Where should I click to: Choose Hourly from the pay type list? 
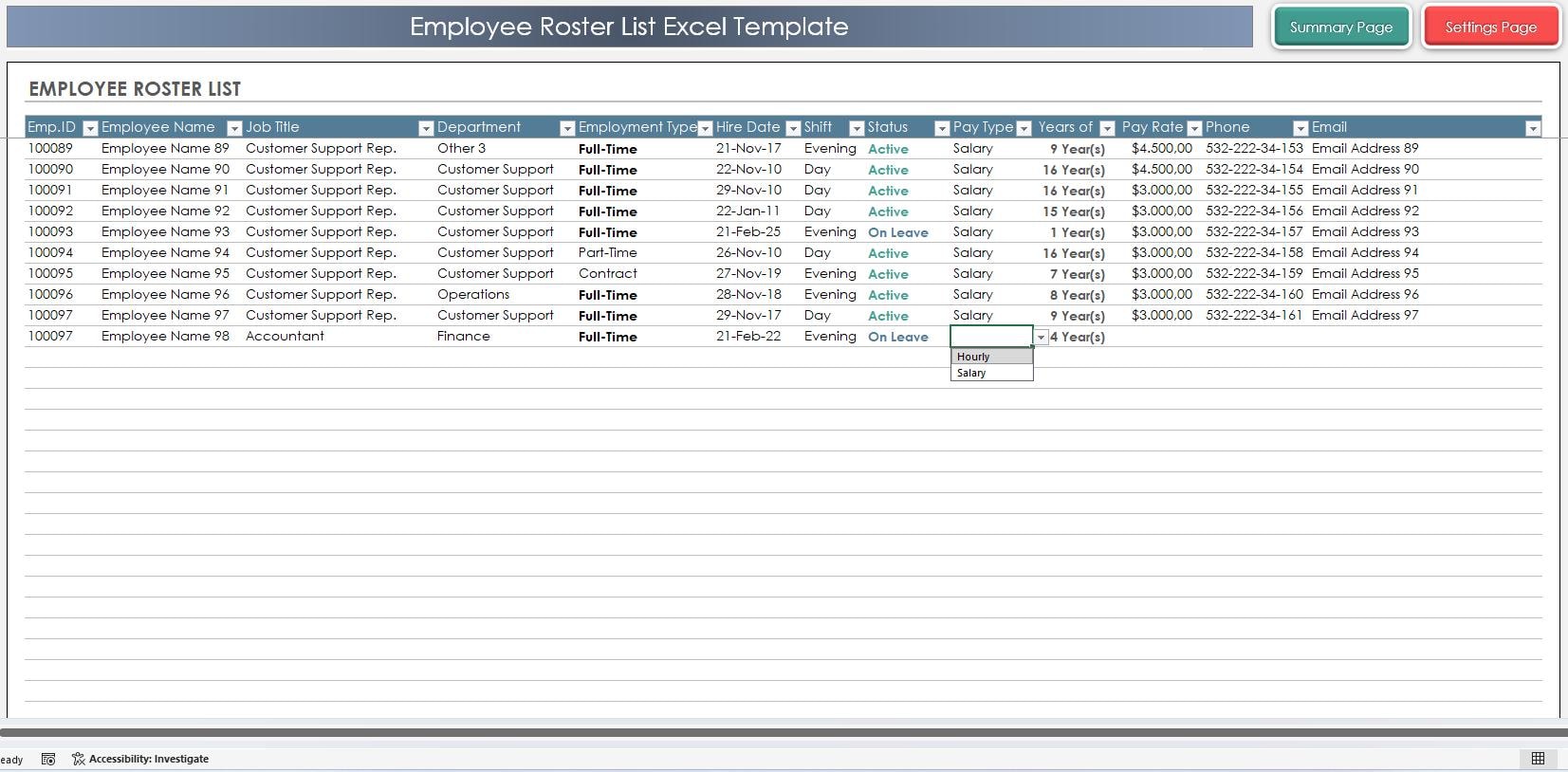coord(991,357)
